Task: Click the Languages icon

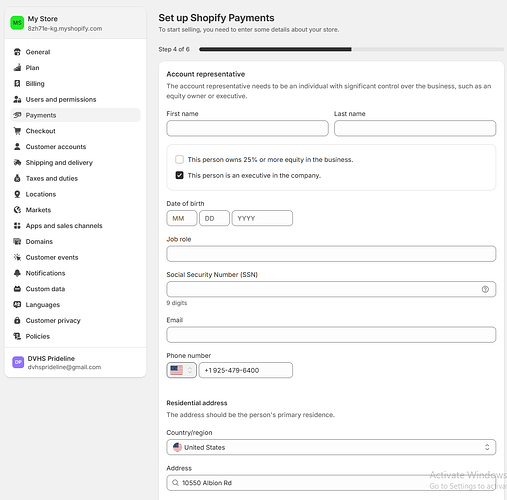Action: point(17,304)
